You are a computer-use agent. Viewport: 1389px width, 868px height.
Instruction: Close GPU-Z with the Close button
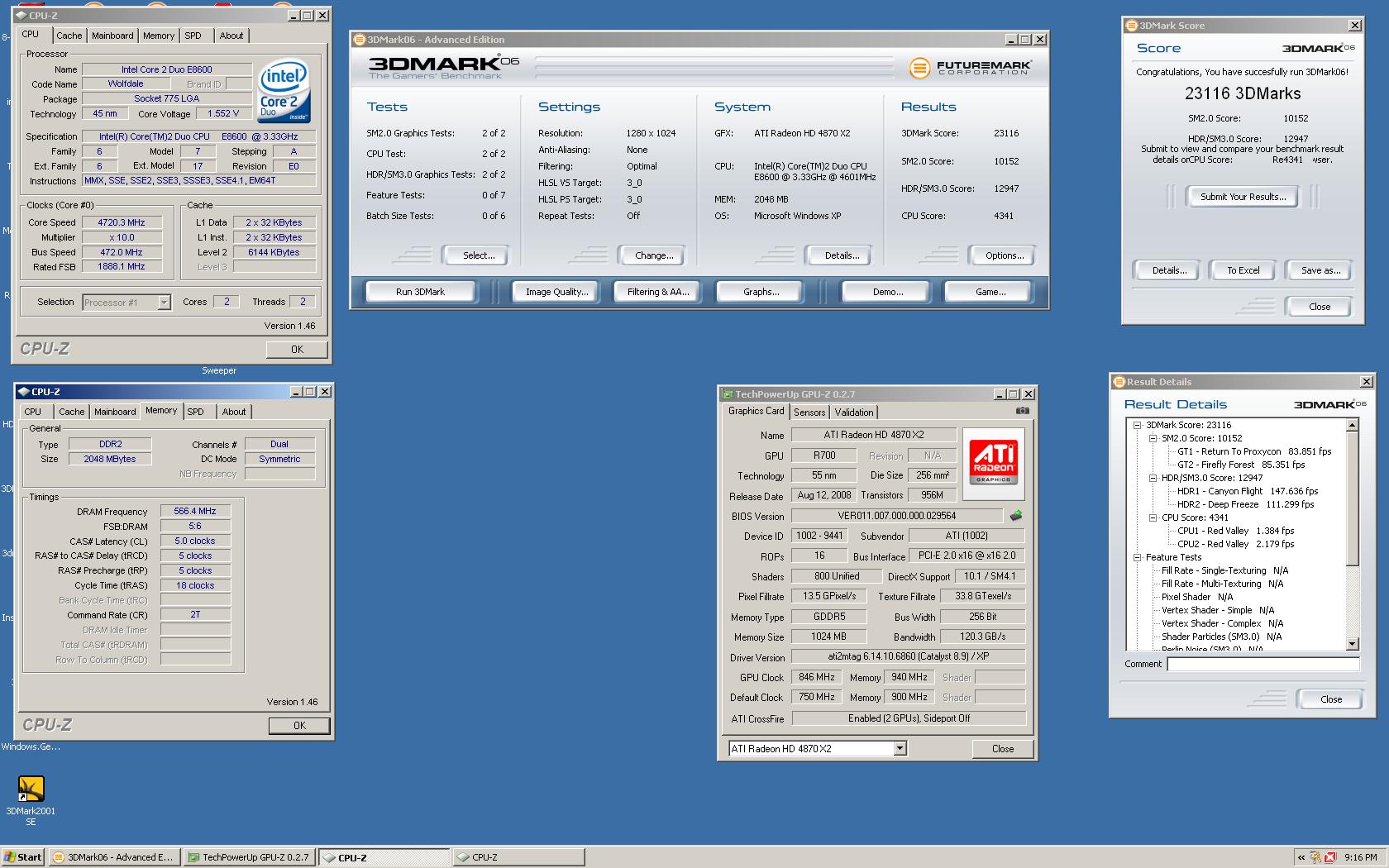[x=1003, y=748]
